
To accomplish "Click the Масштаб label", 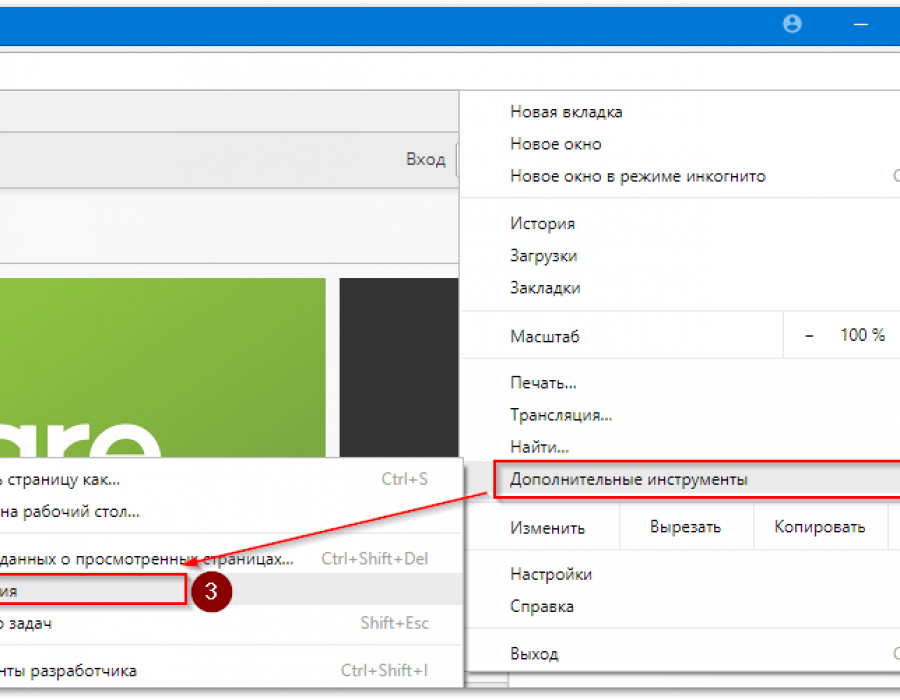I will (545, 336).
